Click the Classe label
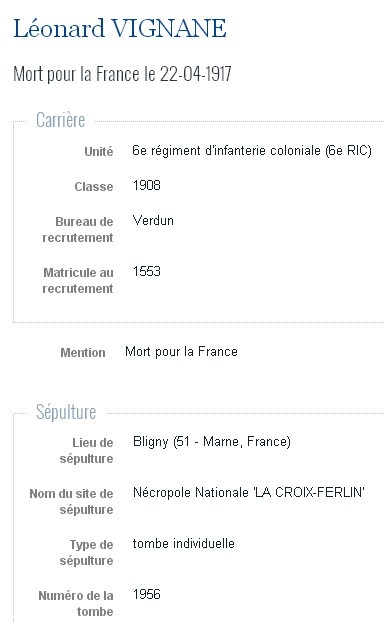385x623 pixels. pyautogui.click(x=94, y=186)
